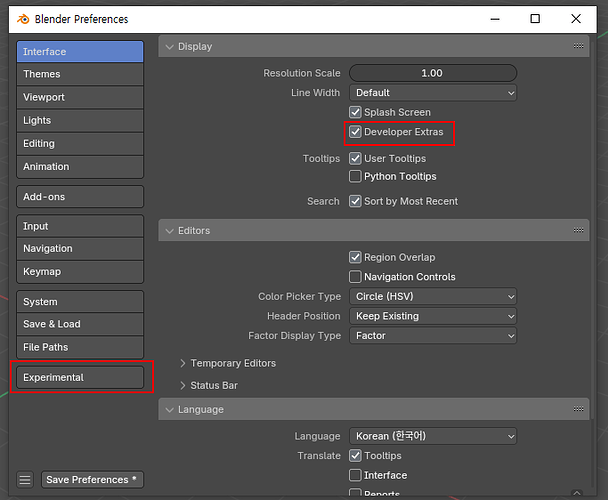The image size is (608, 500).
Task: Open the Add-ons section
Action: [80, 197]
